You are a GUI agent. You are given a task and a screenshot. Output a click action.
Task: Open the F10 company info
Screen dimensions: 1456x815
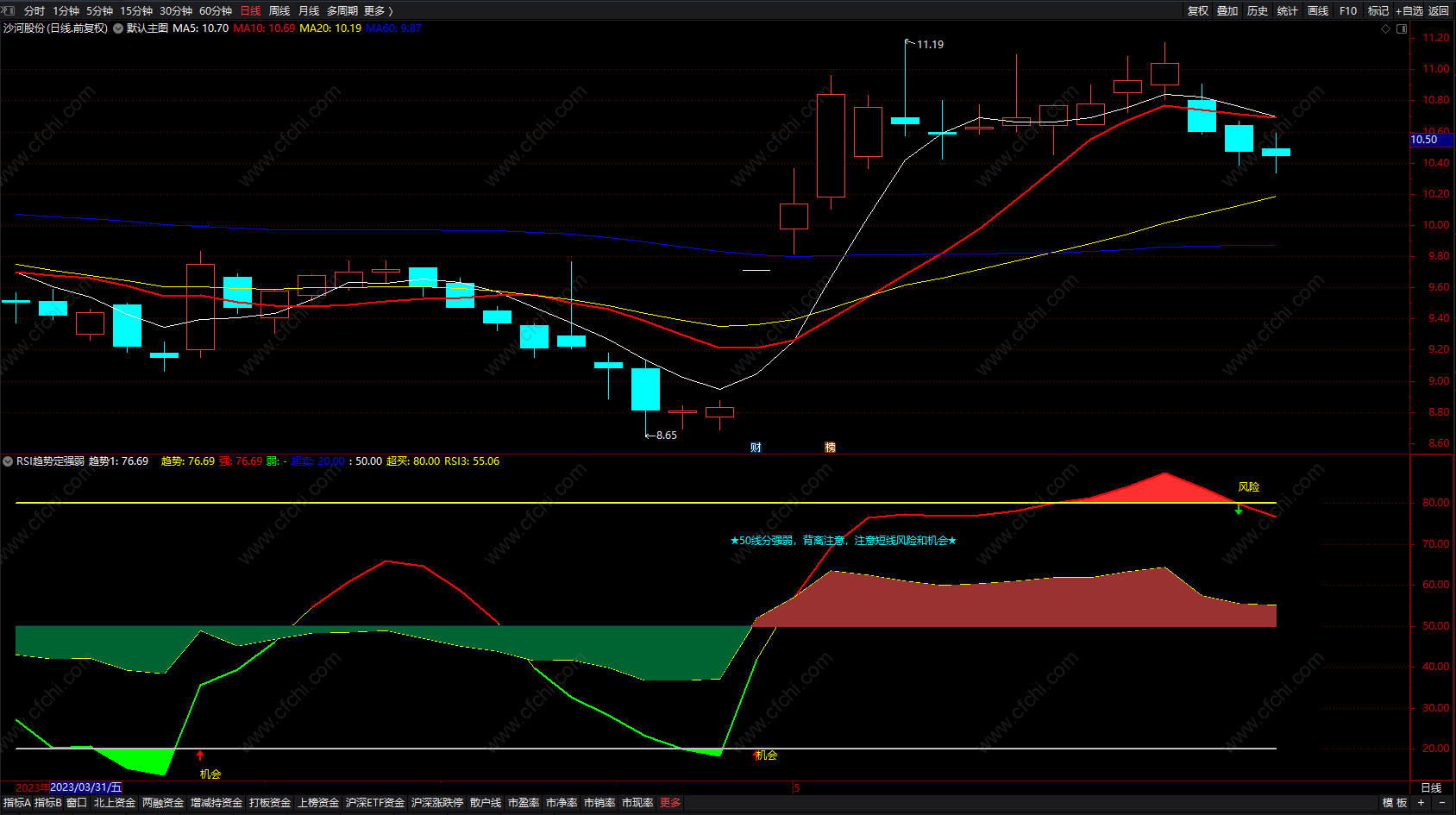click(x=1348, y=11)
